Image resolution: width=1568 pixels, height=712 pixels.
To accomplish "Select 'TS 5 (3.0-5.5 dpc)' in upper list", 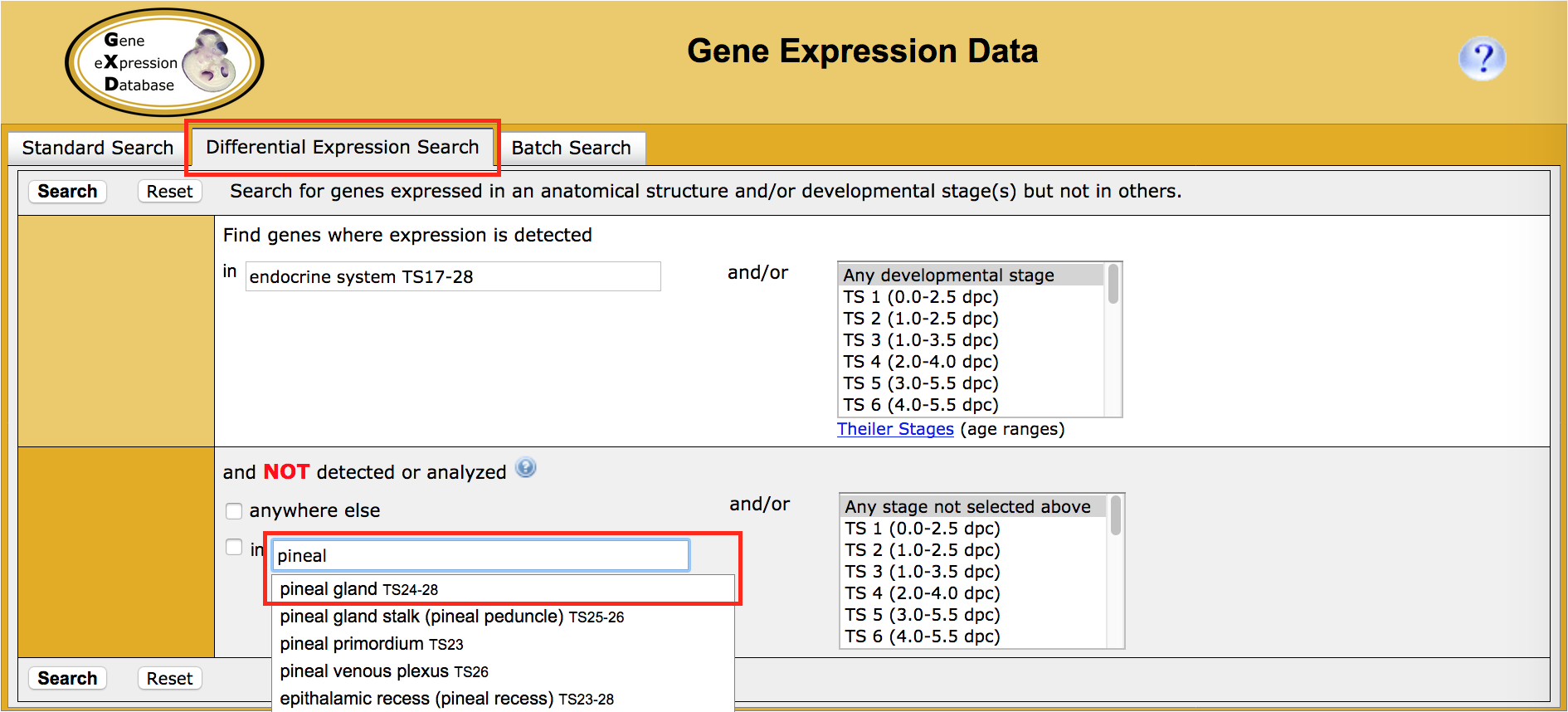I will (x=971, y=383).
